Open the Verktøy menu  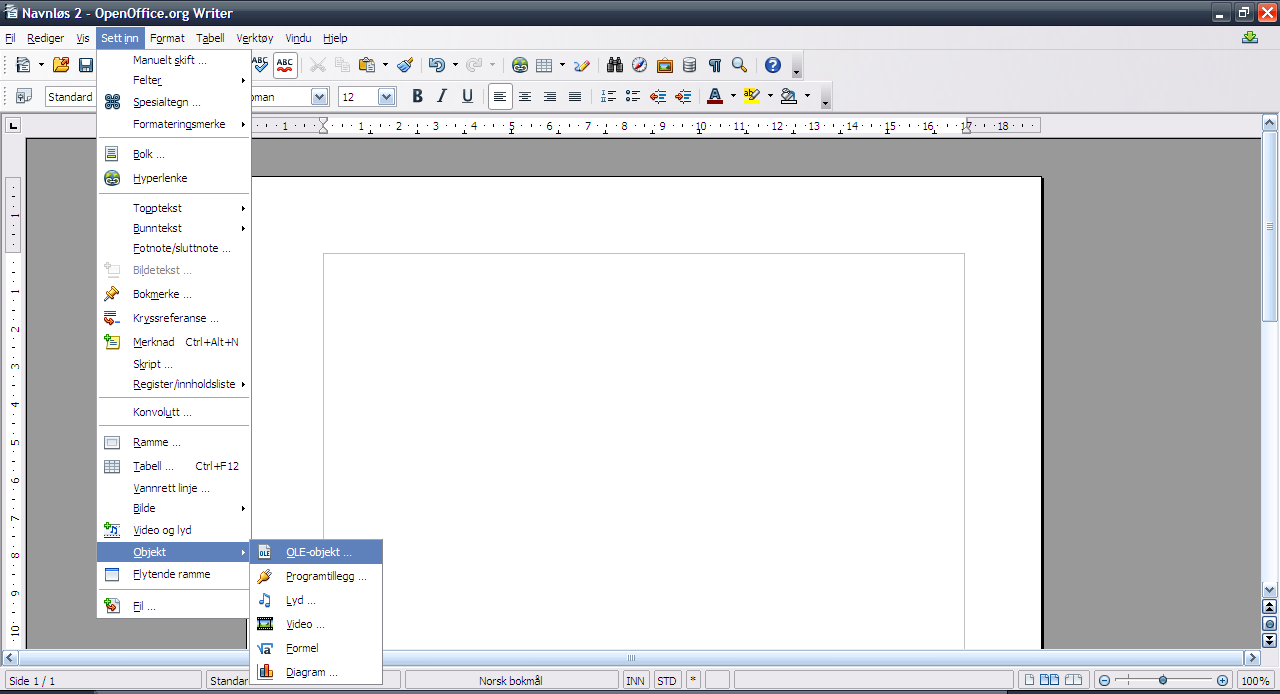pos(255,38)
